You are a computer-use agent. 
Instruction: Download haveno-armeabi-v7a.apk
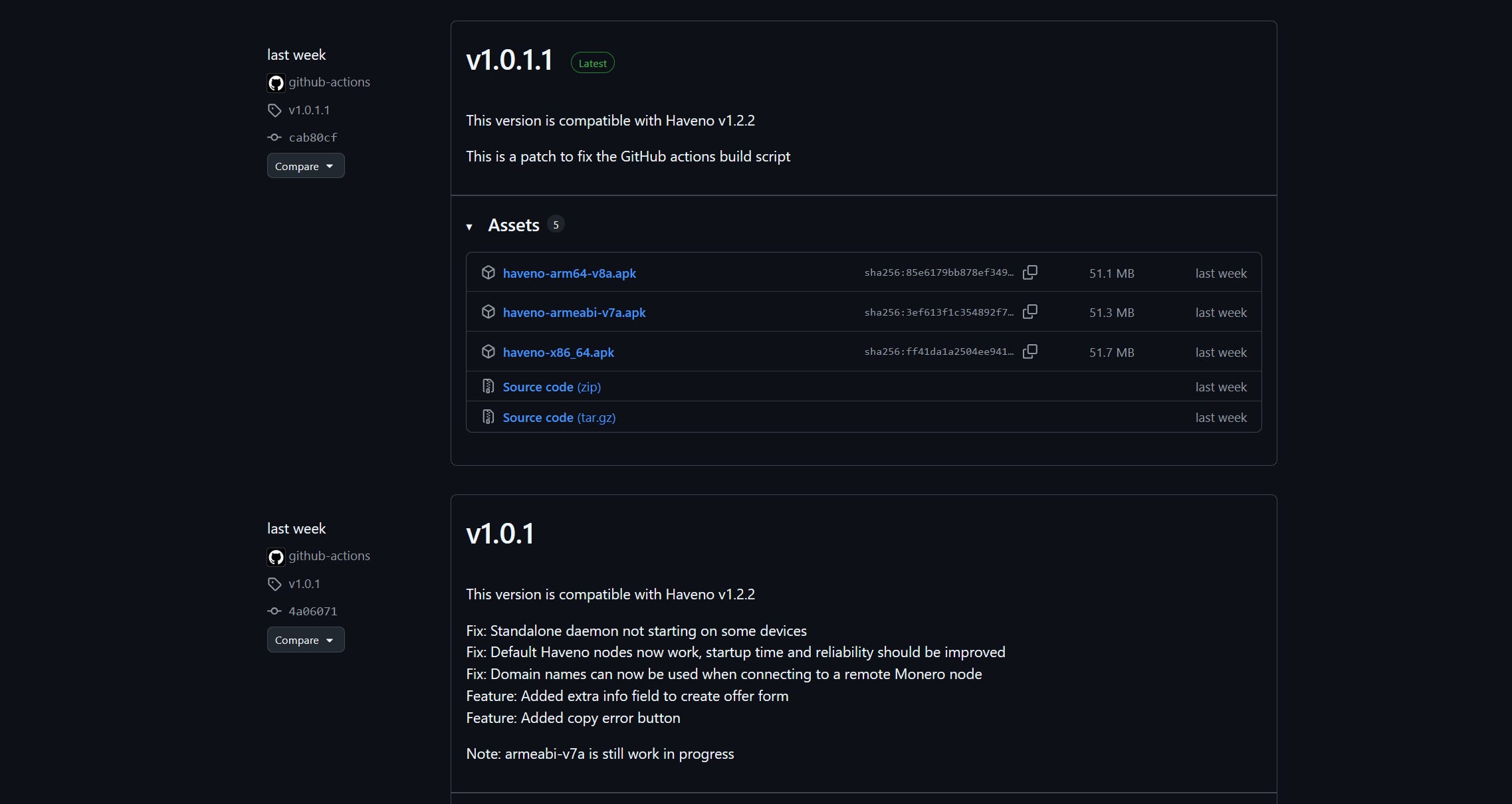[x=574, y=312]
